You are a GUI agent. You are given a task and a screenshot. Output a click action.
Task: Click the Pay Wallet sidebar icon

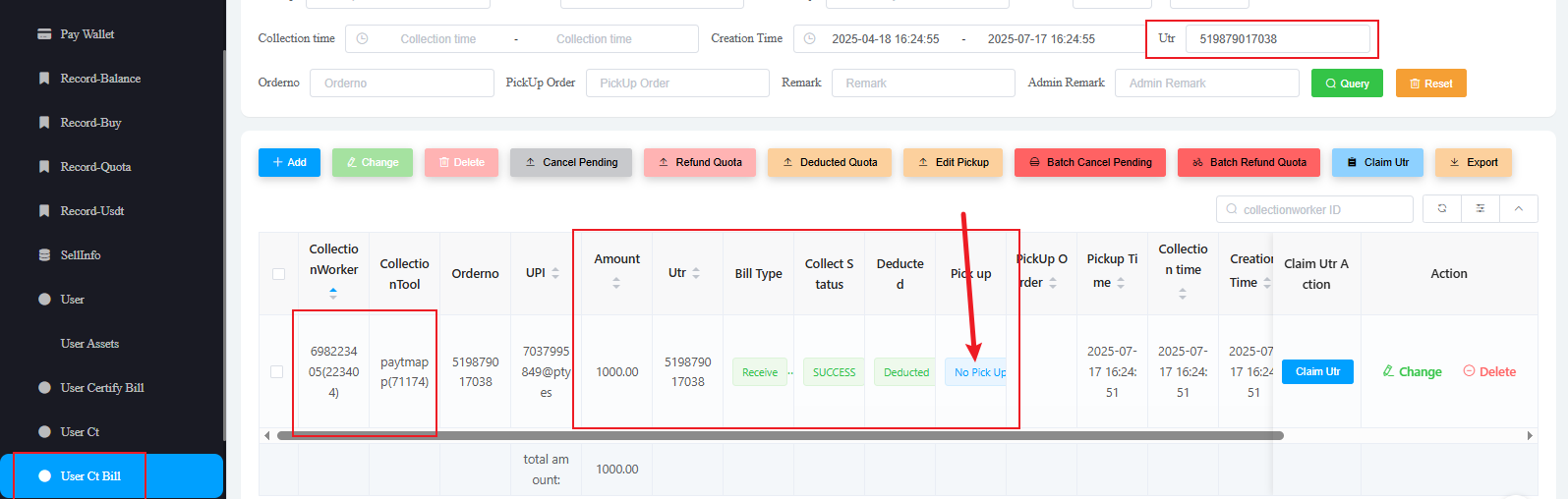44,34
